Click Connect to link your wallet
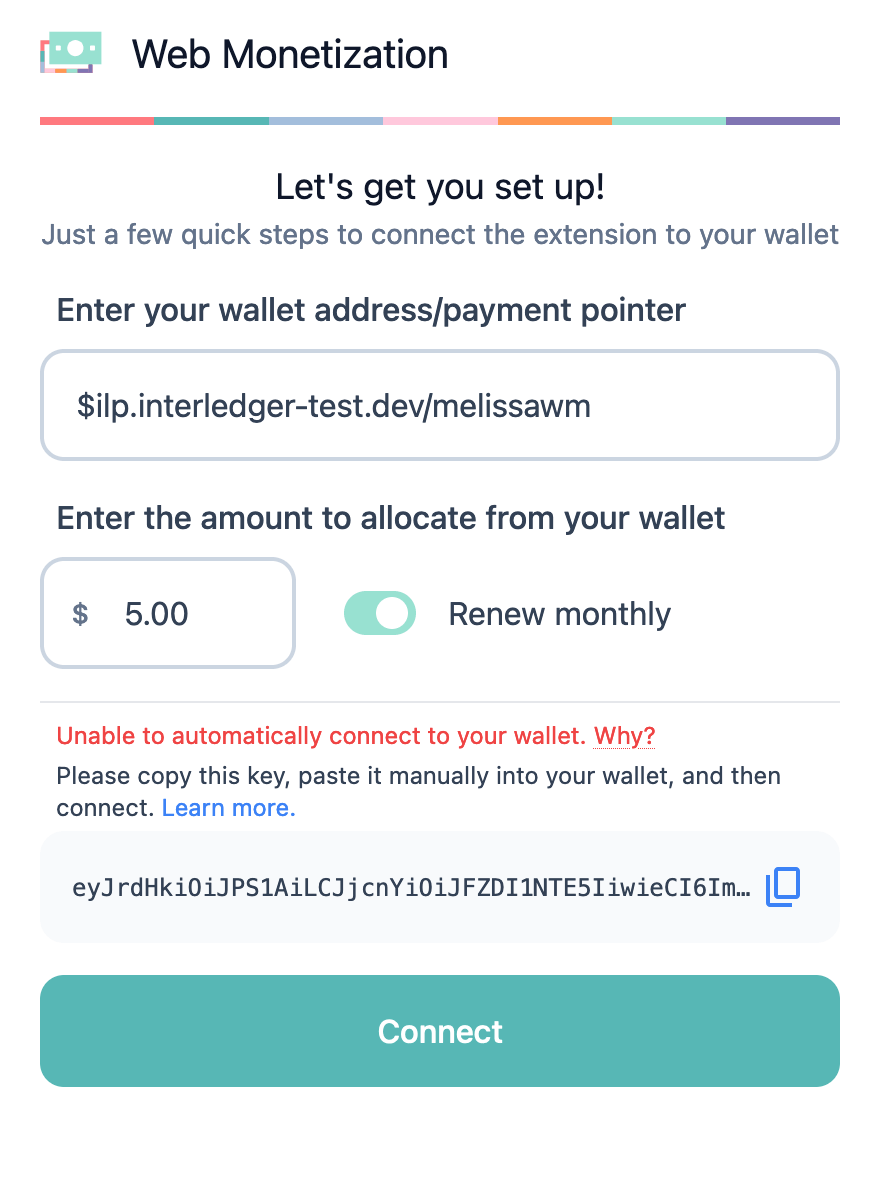Screen dimensions: 880x1180 (x=440, y=1031)
